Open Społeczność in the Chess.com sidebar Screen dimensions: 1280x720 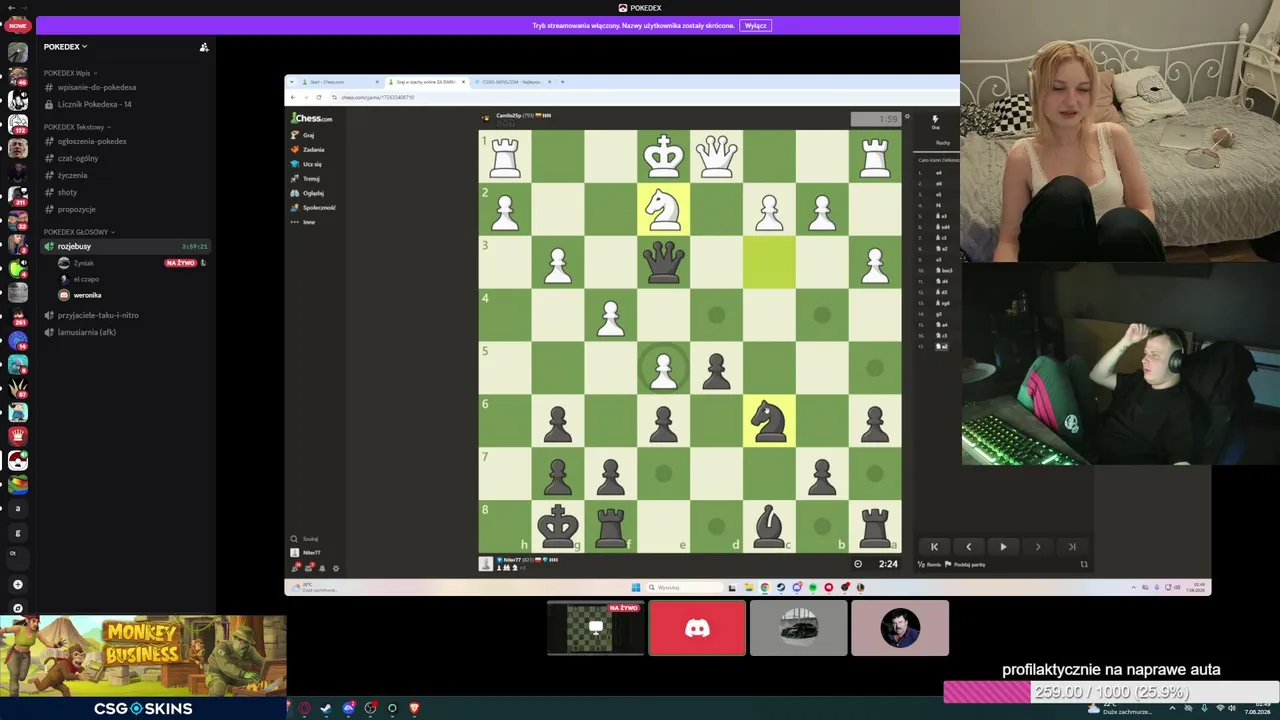[x=313, y=208]
